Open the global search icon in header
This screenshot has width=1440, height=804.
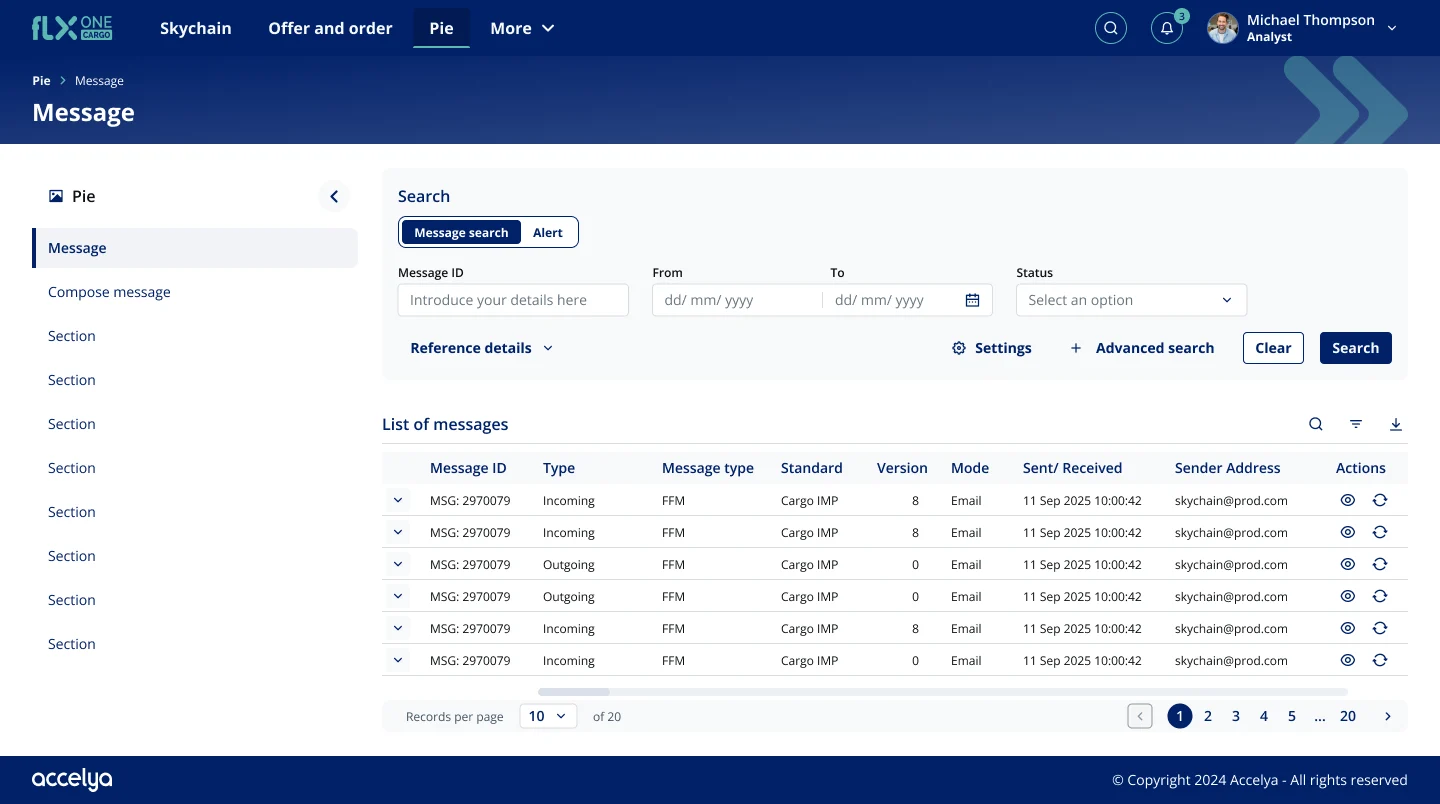click(1111, 28)
